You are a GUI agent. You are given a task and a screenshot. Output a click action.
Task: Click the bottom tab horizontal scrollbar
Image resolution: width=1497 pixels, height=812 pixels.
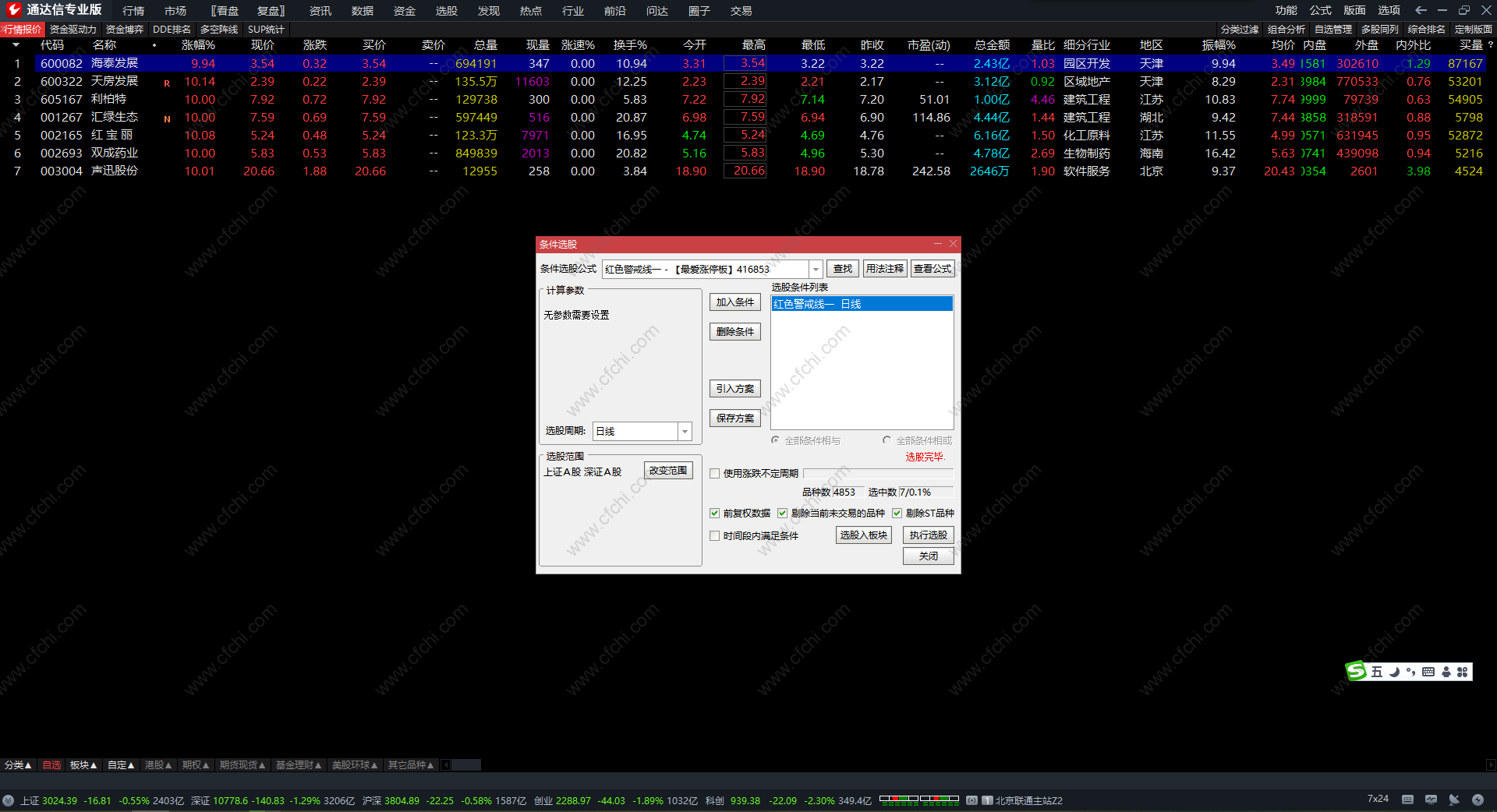click(x=466, y=765)
